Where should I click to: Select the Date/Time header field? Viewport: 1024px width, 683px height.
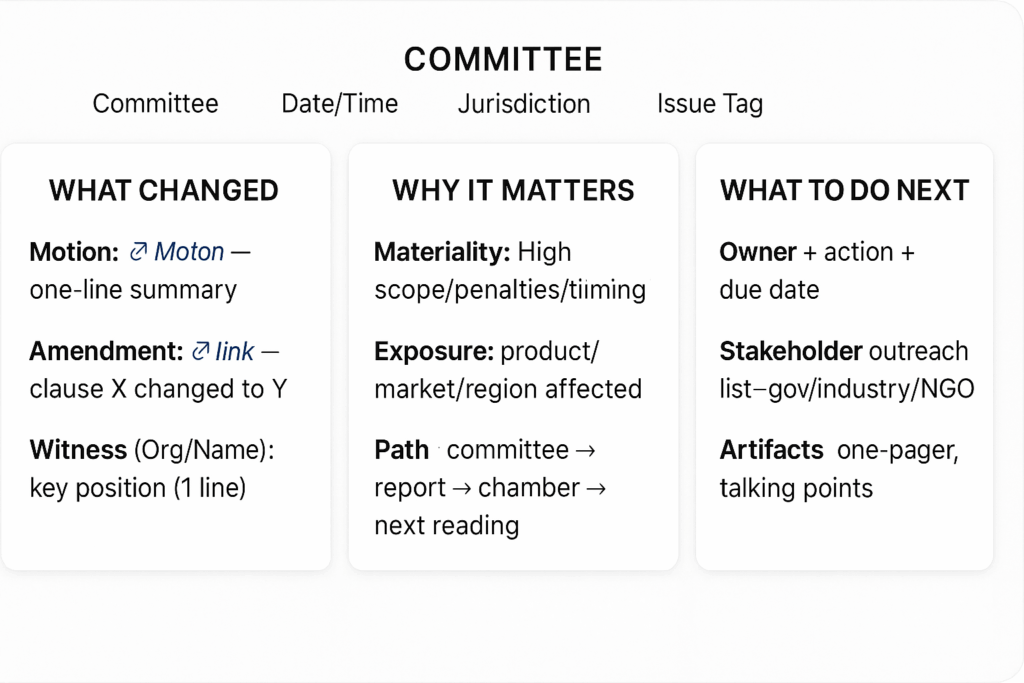340,103
